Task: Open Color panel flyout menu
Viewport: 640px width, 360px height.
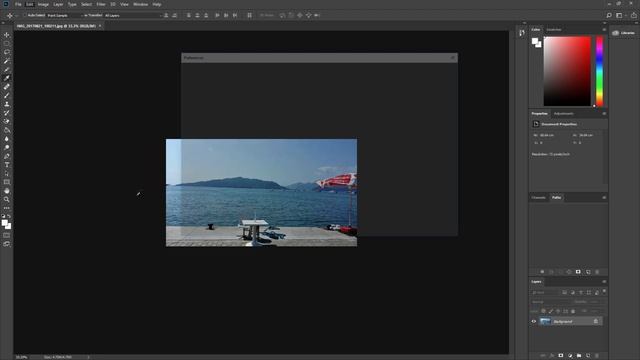Action: tap(604, 29)
